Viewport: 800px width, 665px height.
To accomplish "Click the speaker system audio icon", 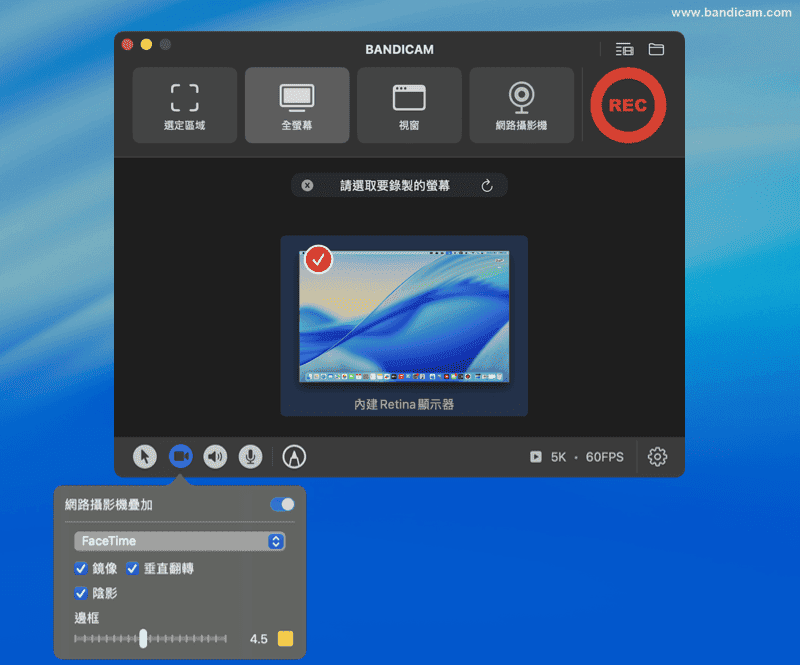I will [x=215, y=457].
